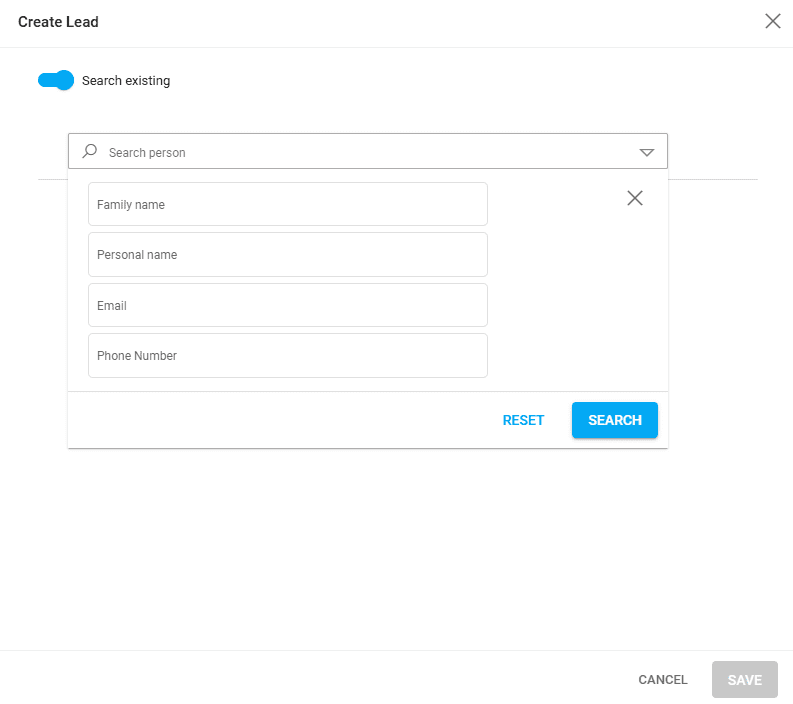Dismiss the person search filter panel
This screenshot has width=793, height=704.
click(x=634, y=198)
